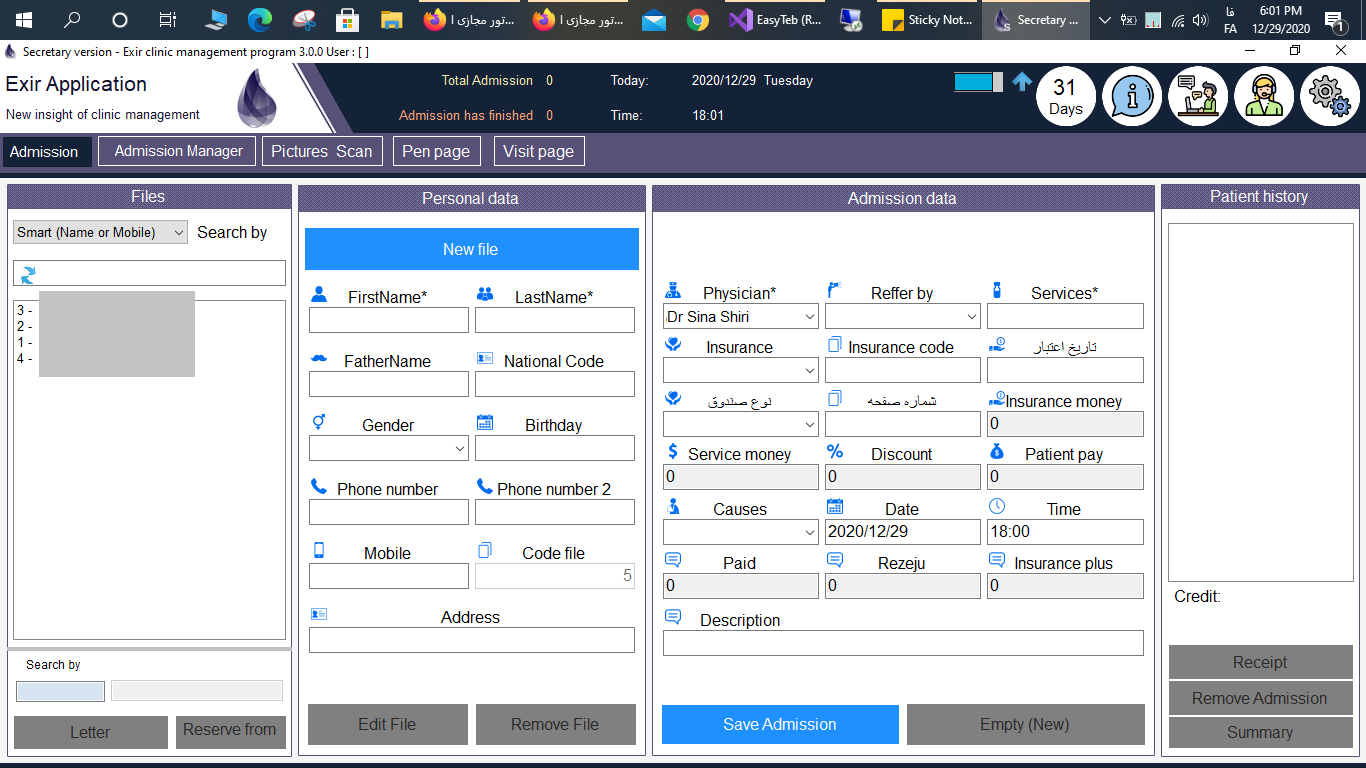Click the New file button

pos(472,249)
